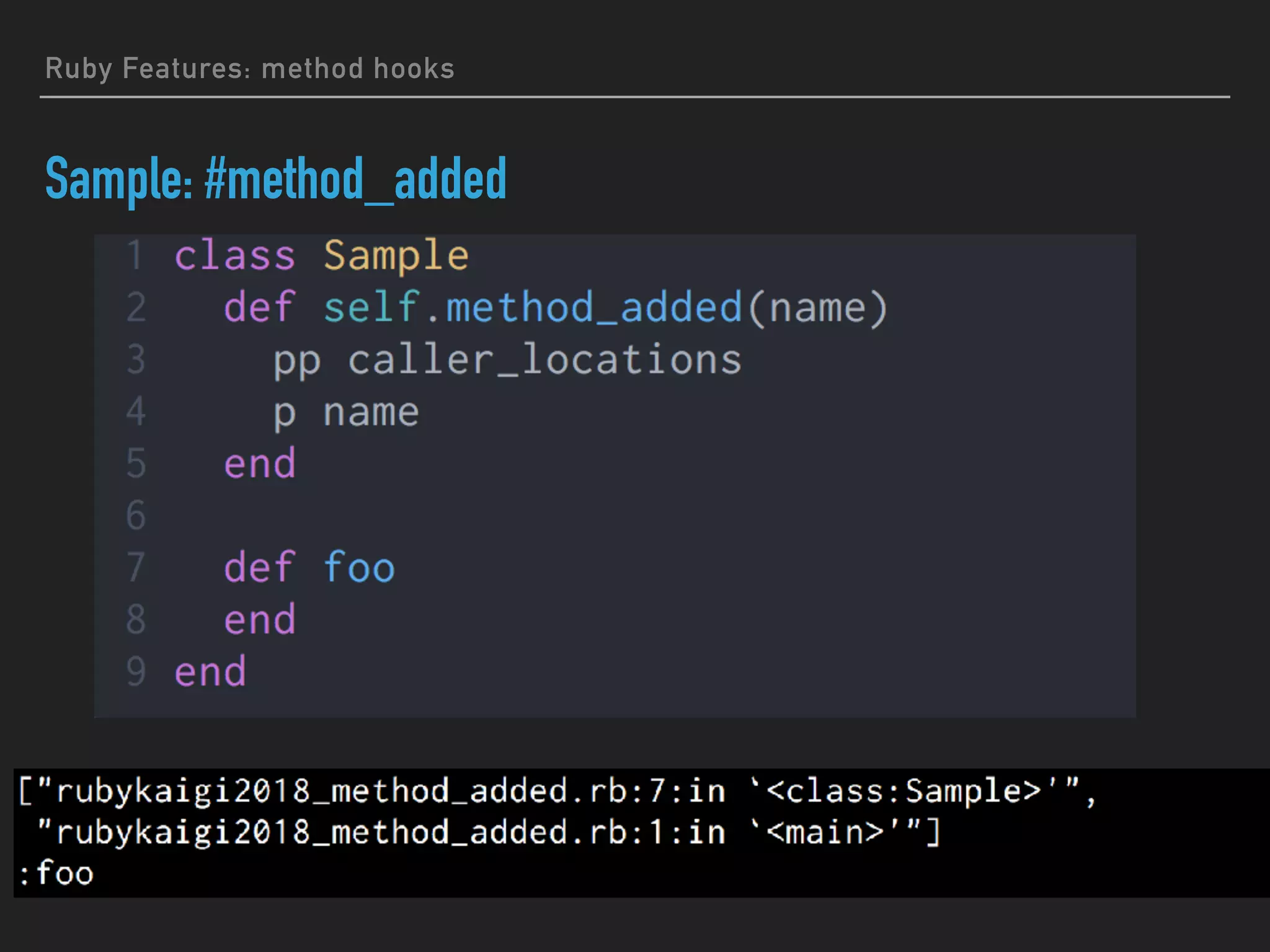Select the 'foo' method name on line 7
The width and height of the screenshot is (1270, 952).
[x=358, y=568]
